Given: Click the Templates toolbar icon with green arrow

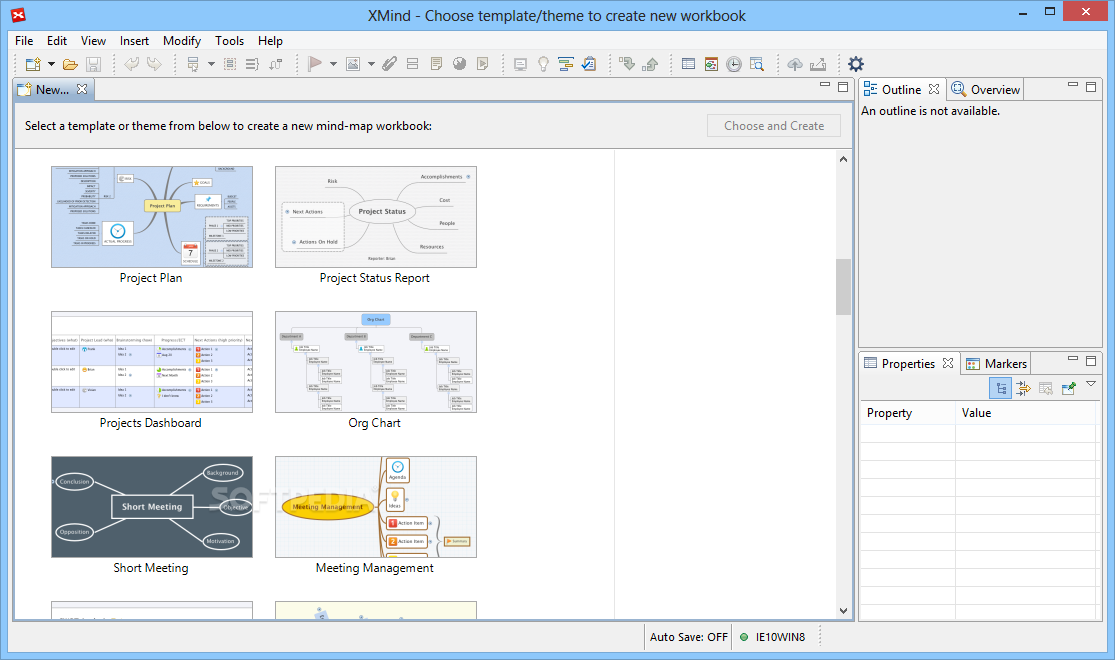Looking at the screenshot, I should coord(711,64).
